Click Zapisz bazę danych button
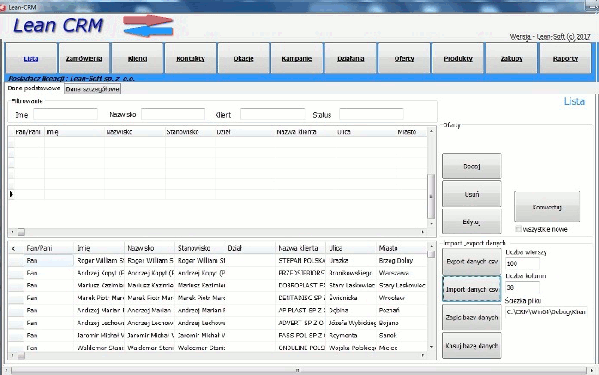This screenshot has width=599, height=375. [x=472, y=317]
